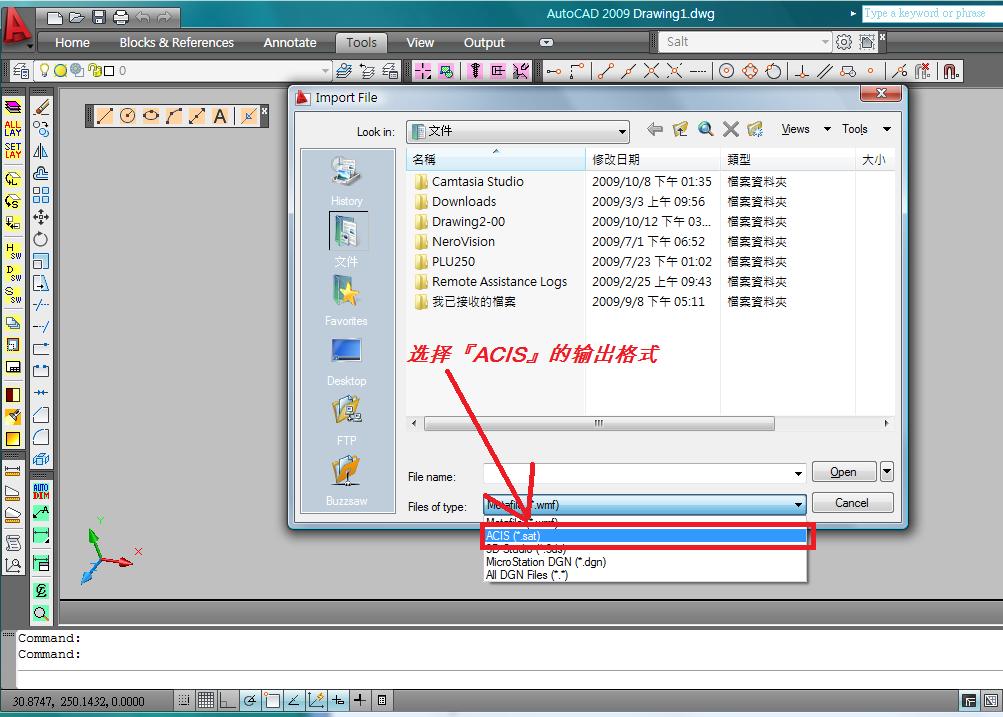Click the Undo arrow in quick access toolbar
1003x717 pixels.
(143, 17)
